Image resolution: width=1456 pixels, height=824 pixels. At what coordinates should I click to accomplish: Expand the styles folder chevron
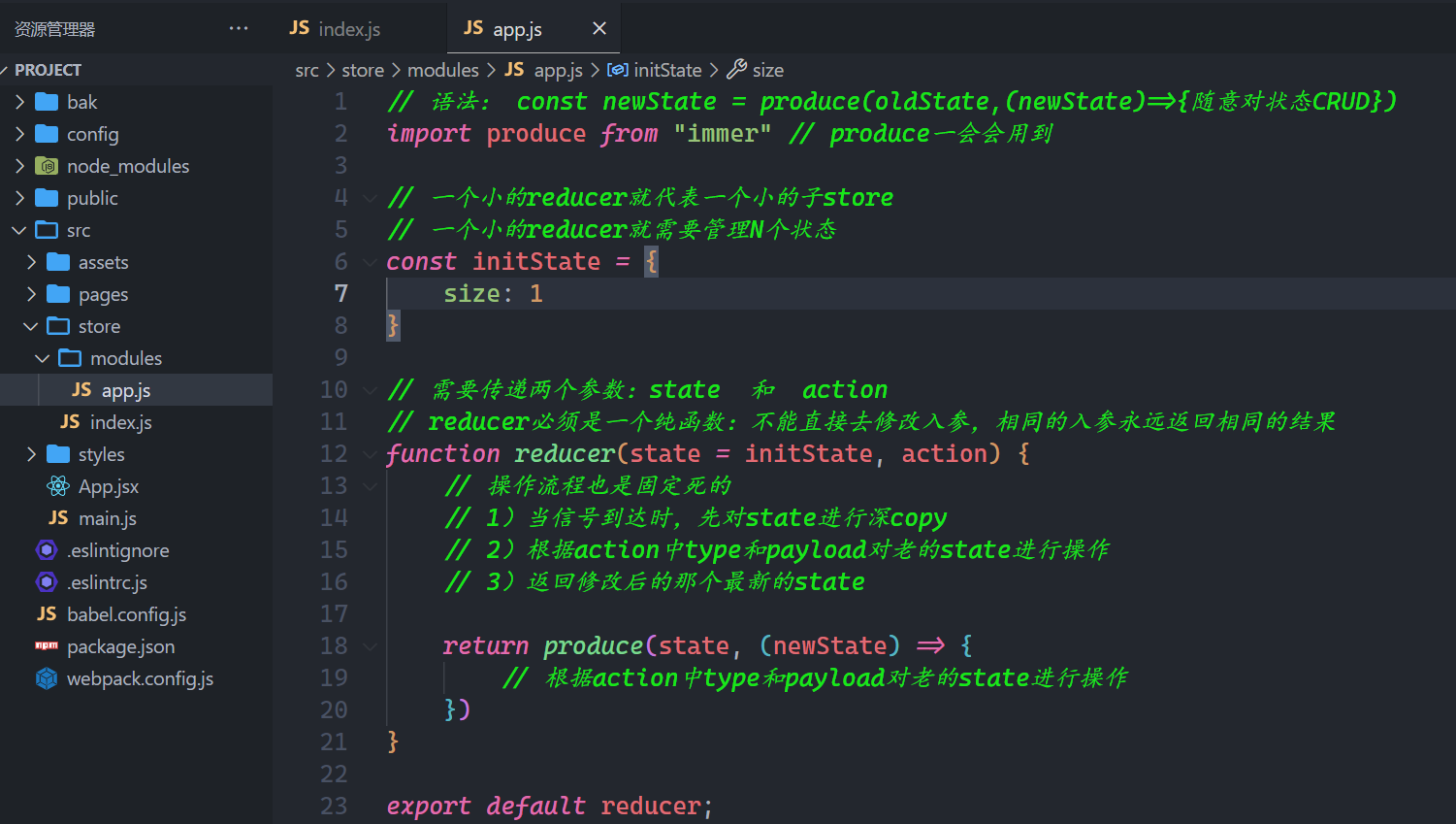(31, 454)
